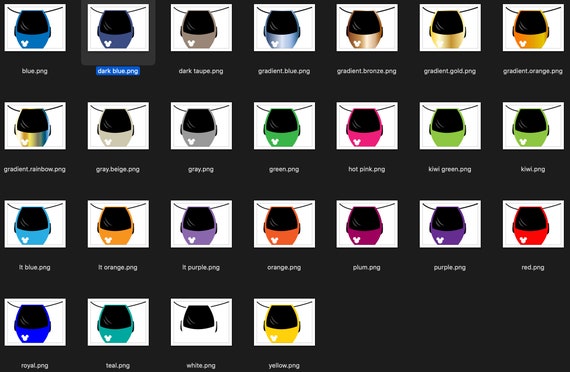Click the red.png gondola thumbnail

tap(533, 224)
